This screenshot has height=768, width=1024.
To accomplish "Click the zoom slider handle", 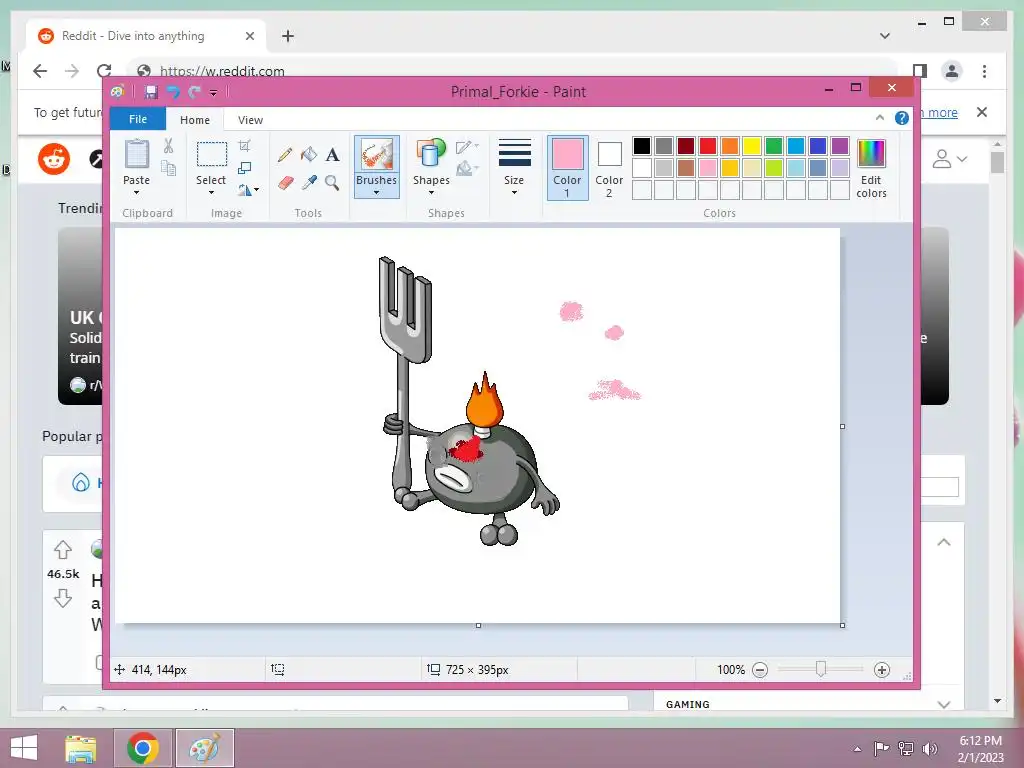I will [821, 669].
